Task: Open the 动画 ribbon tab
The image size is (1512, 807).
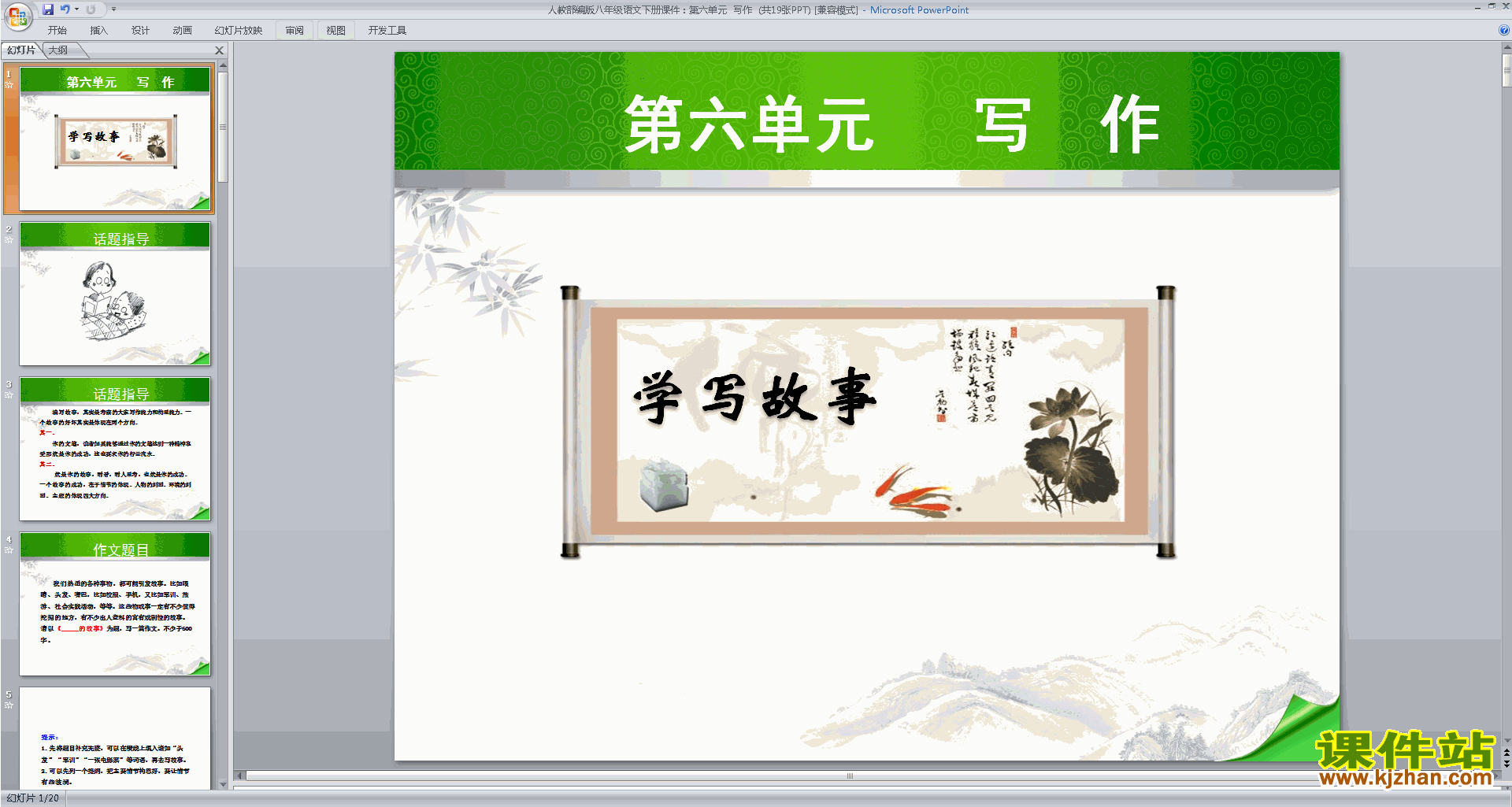Action: 182,31
